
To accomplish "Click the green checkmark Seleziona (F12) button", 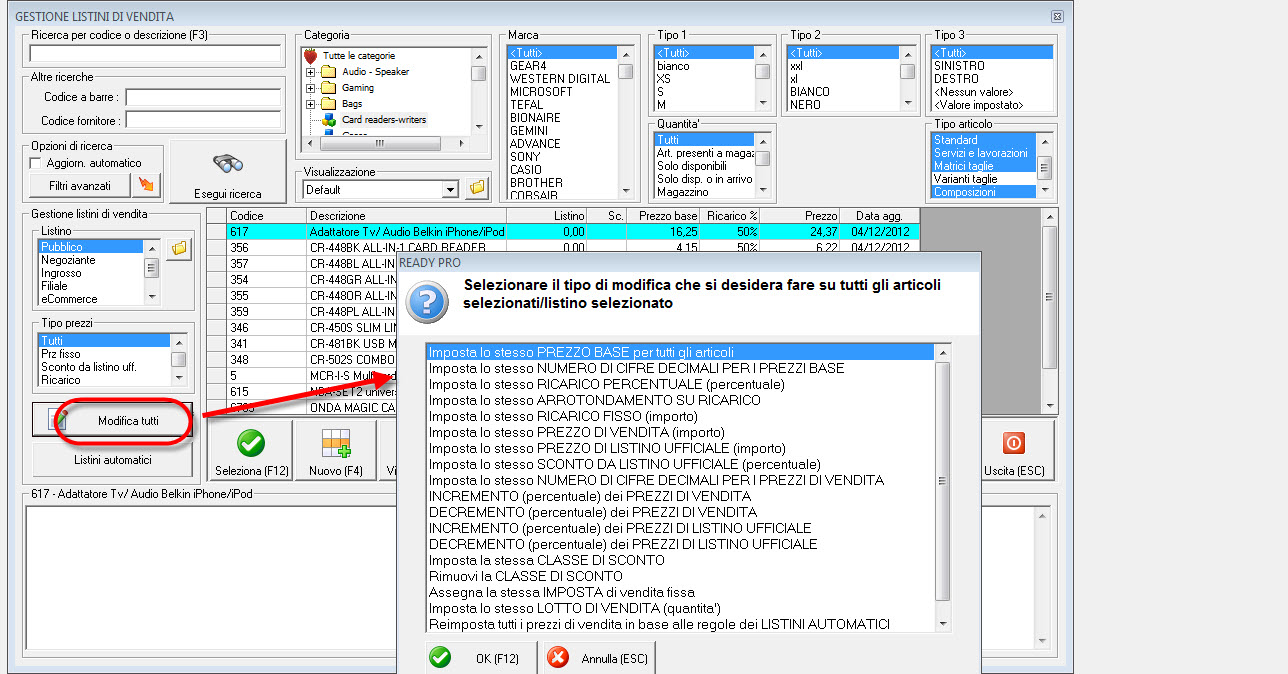I will click(x=250, y=452).
